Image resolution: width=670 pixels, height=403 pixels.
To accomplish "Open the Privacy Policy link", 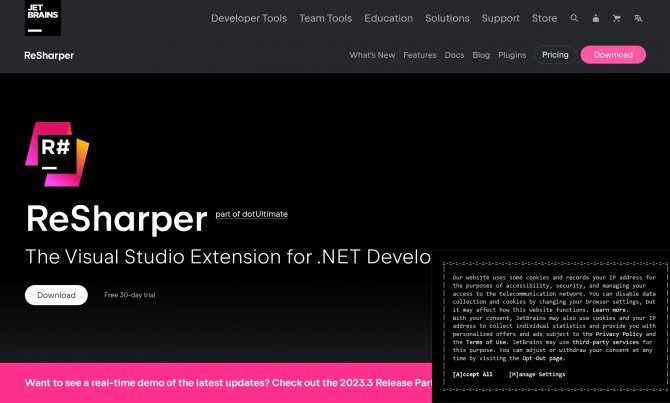I will click(x=619, y=334).
